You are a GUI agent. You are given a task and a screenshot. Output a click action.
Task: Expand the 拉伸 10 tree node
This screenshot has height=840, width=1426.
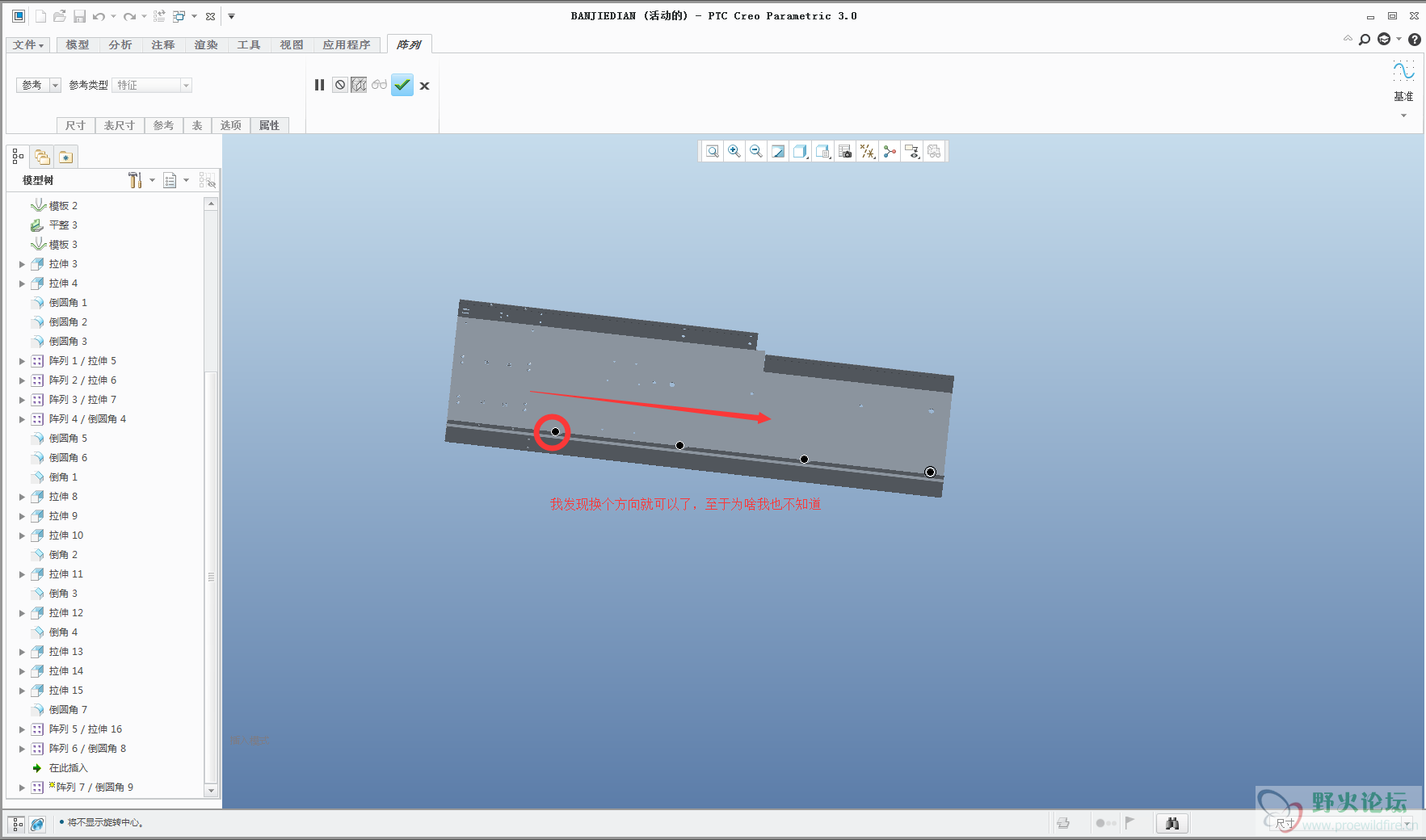pyautogui.click(x=22, y=535)
